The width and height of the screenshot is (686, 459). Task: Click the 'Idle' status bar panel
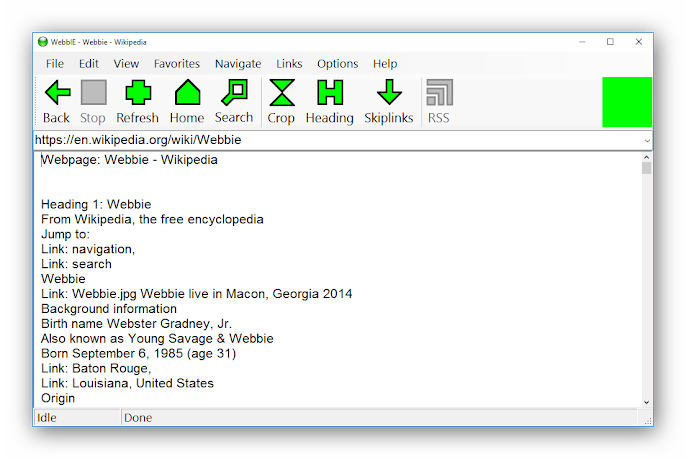point(77,418)
